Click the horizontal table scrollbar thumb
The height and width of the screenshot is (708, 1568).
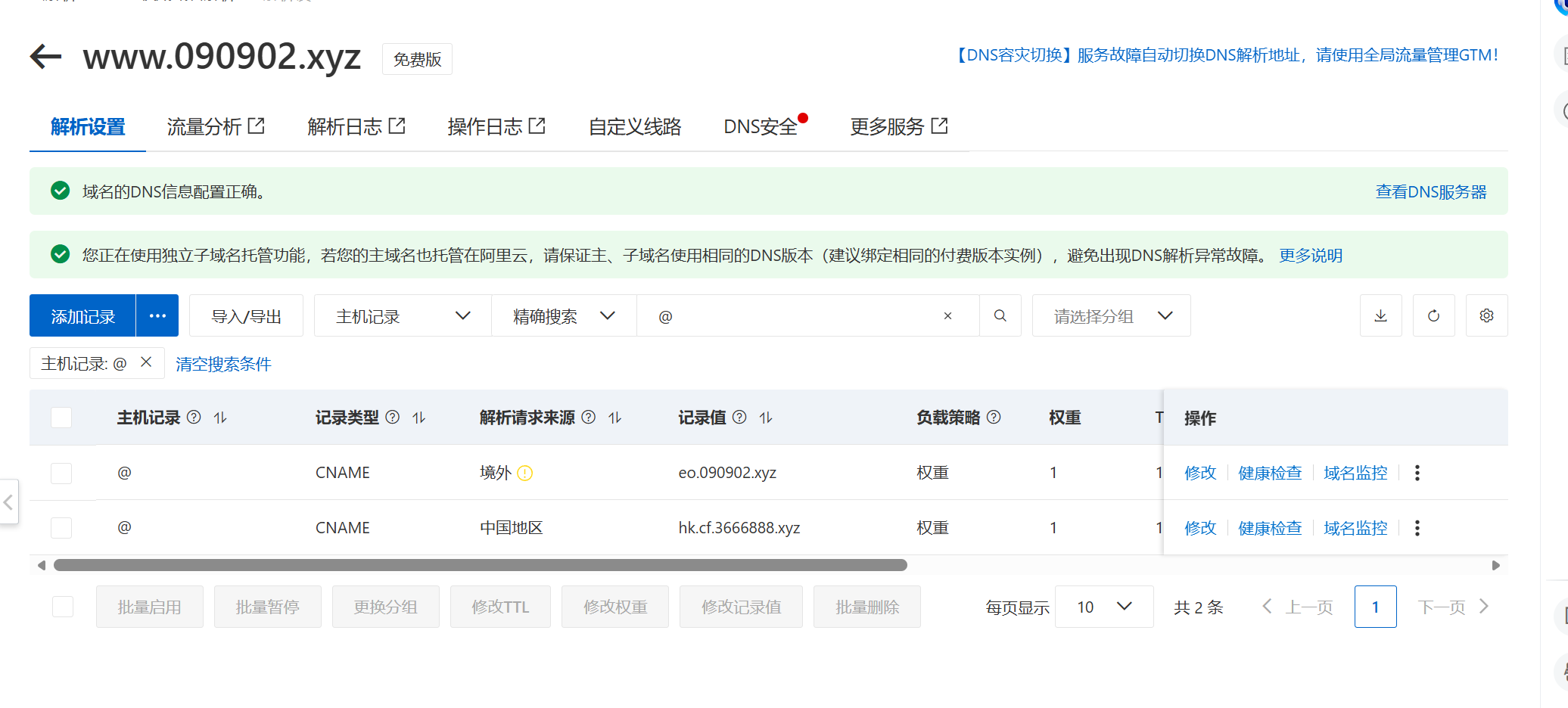[481, 565]
